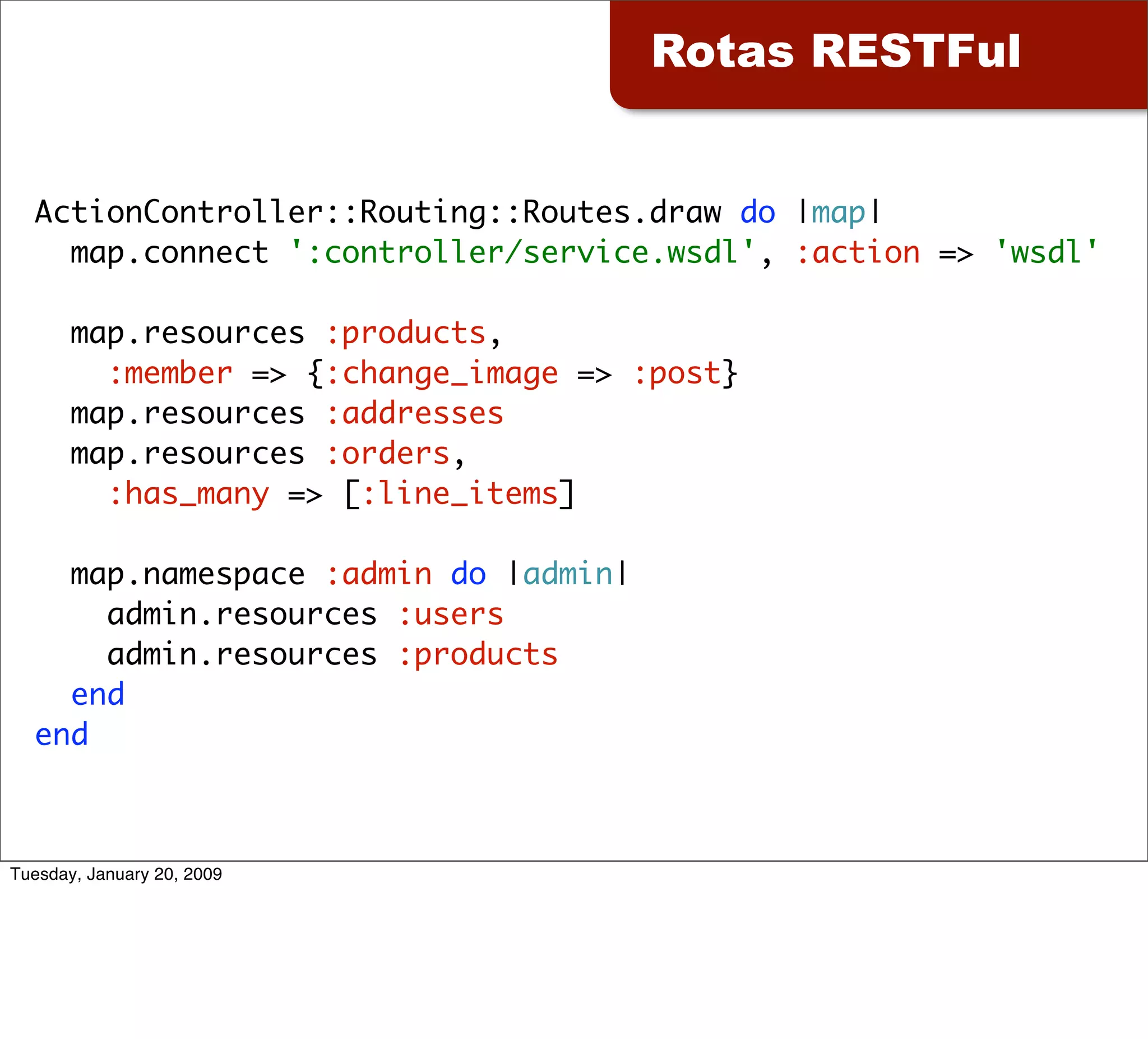Screen dimensions: 1148x1039
Task: Click the teal '|map|' block parameter
Action: 839,213
